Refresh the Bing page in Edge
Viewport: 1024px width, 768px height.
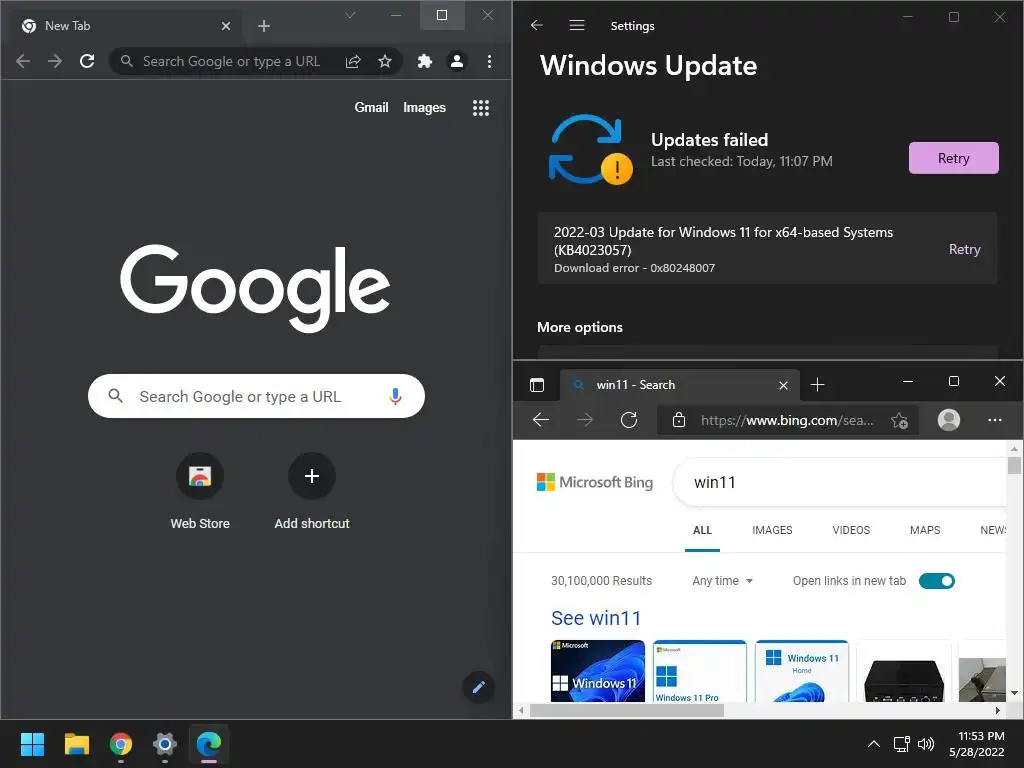629,420
